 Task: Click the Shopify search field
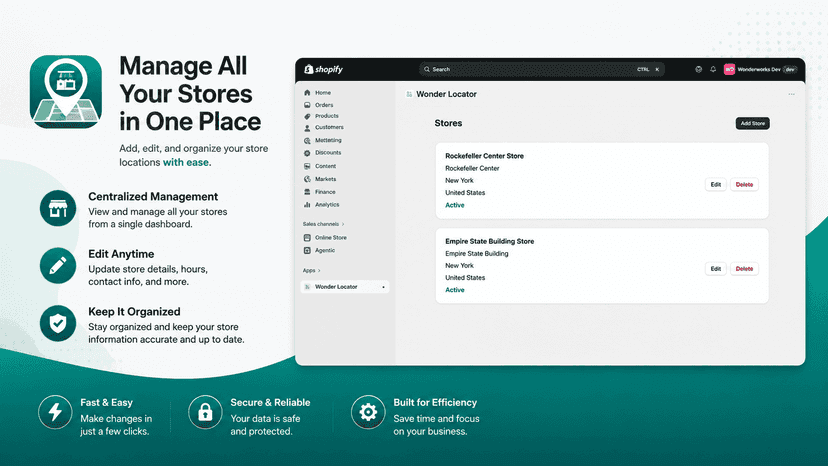click(542, 69)
